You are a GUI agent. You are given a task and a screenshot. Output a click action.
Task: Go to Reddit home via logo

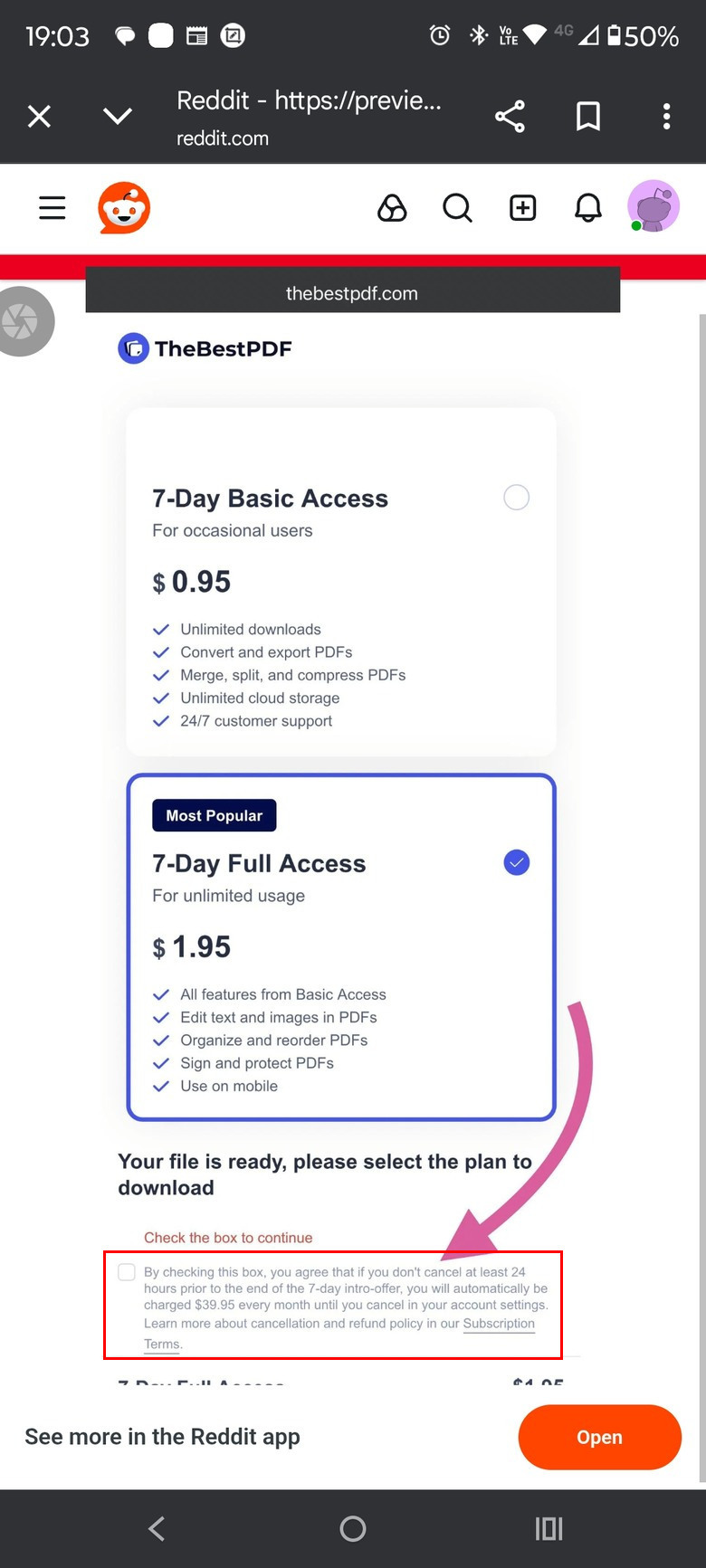coord(124,208)
